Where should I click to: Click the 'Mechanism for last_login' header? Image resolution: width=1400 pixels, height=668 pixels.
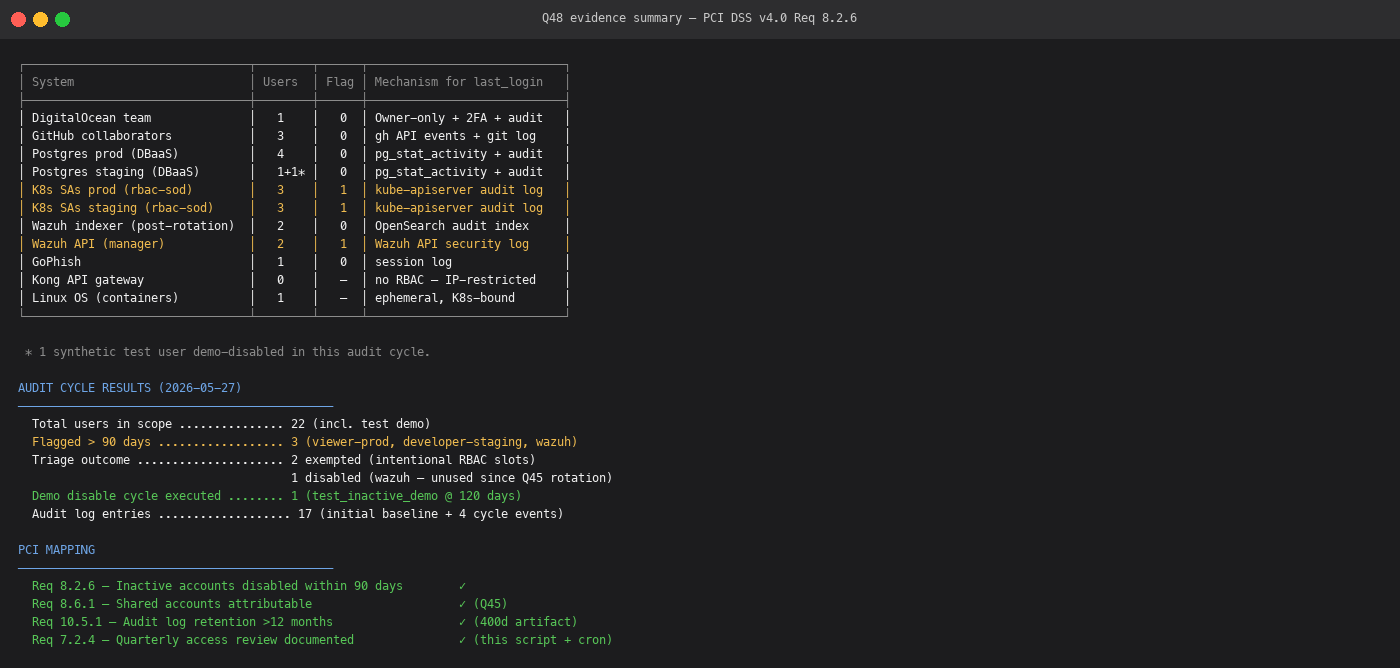(x=459, y=82)
